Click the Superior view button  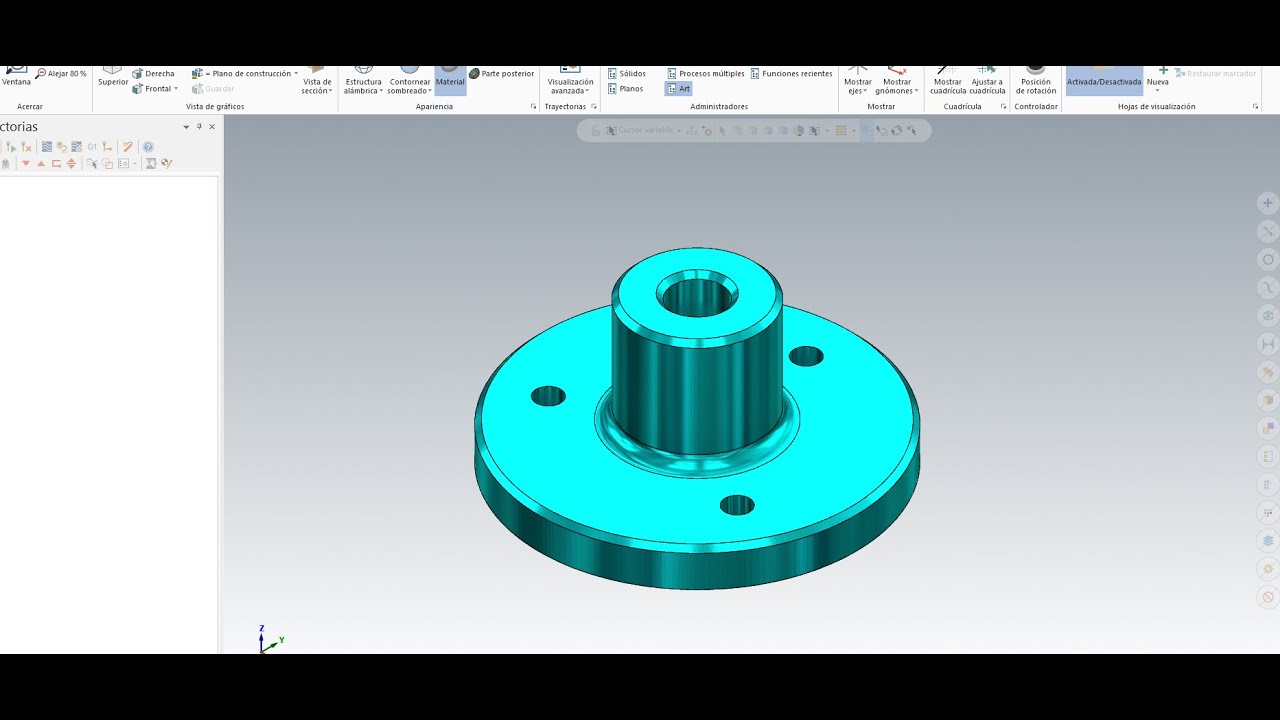pyautogui.click(x=113, y=77)
